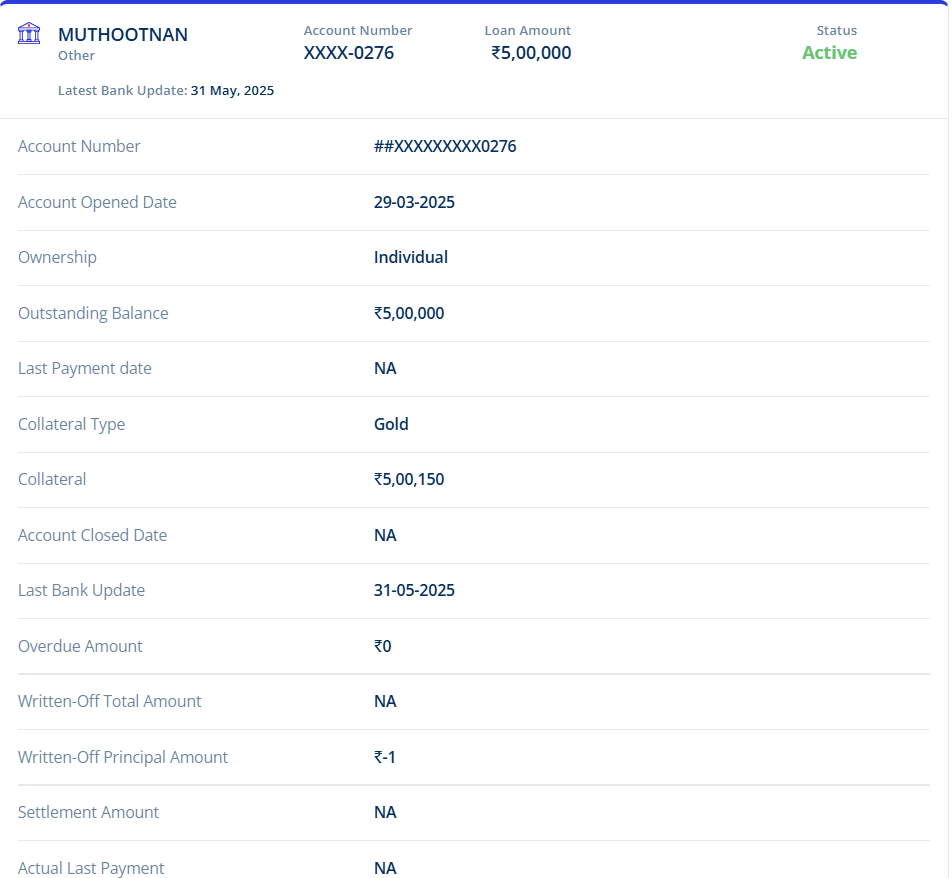
Task: Click the Ownership value Individual
Action: (x=411, y=258)
